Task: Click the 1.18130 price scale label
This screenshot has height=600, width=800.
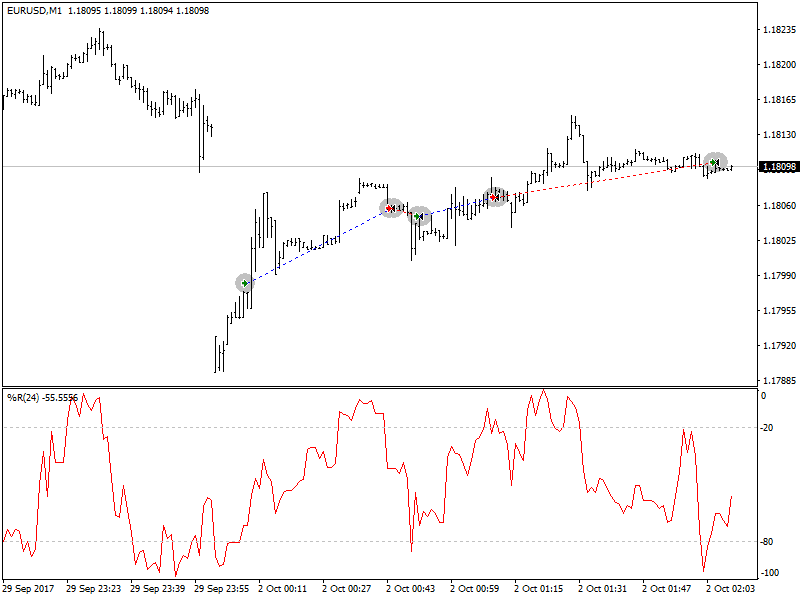Action: click(x=778, y=135)
